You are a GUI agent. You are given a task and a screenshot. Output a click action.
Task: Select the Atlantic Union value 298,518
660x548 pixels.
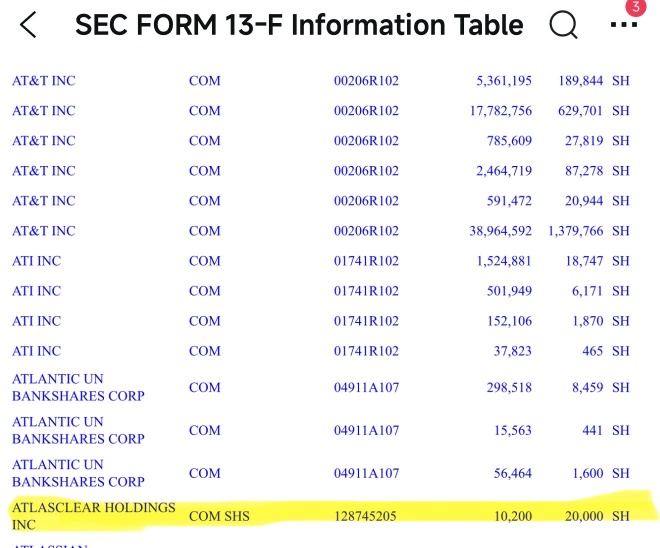click(x=503, y=387)
